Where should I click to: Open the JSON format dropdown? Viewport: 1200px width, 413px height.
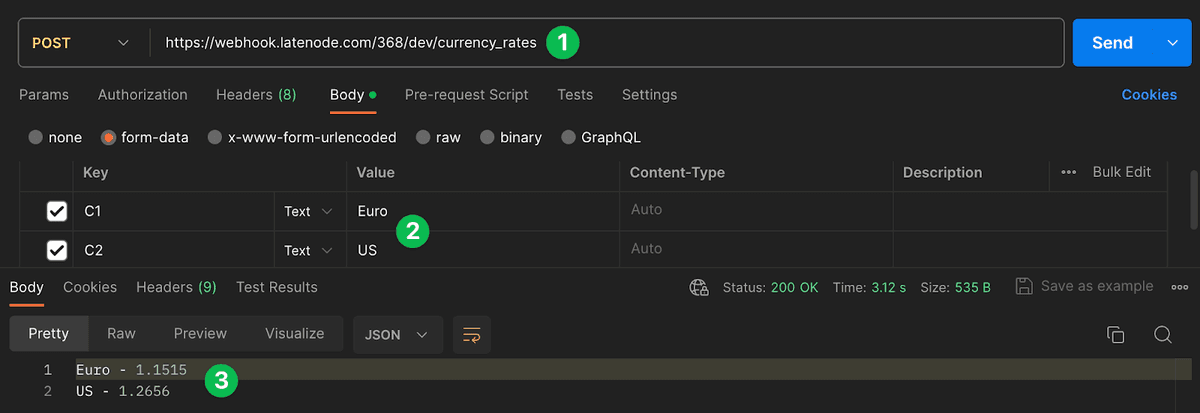pos(398,334)
